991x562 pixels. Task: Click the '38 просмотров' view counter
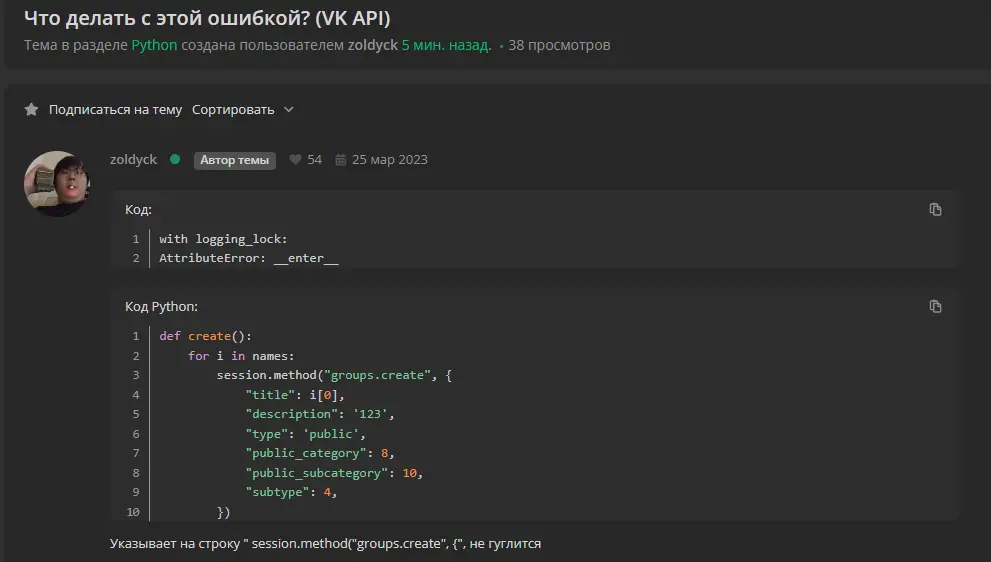coord(559,45)
